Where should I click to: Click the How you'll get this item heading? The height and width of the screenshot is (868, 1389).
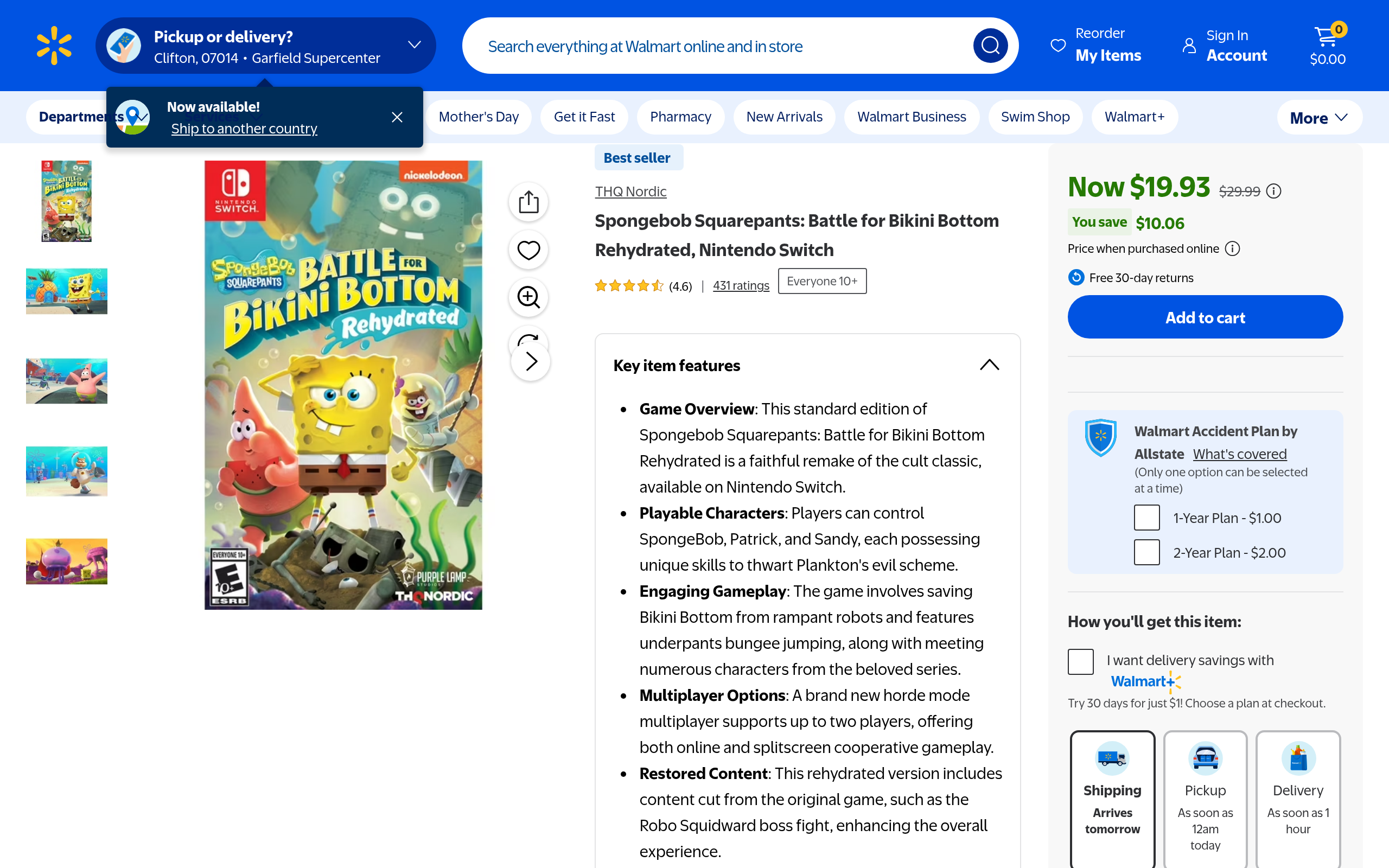tap(1154, 622)
